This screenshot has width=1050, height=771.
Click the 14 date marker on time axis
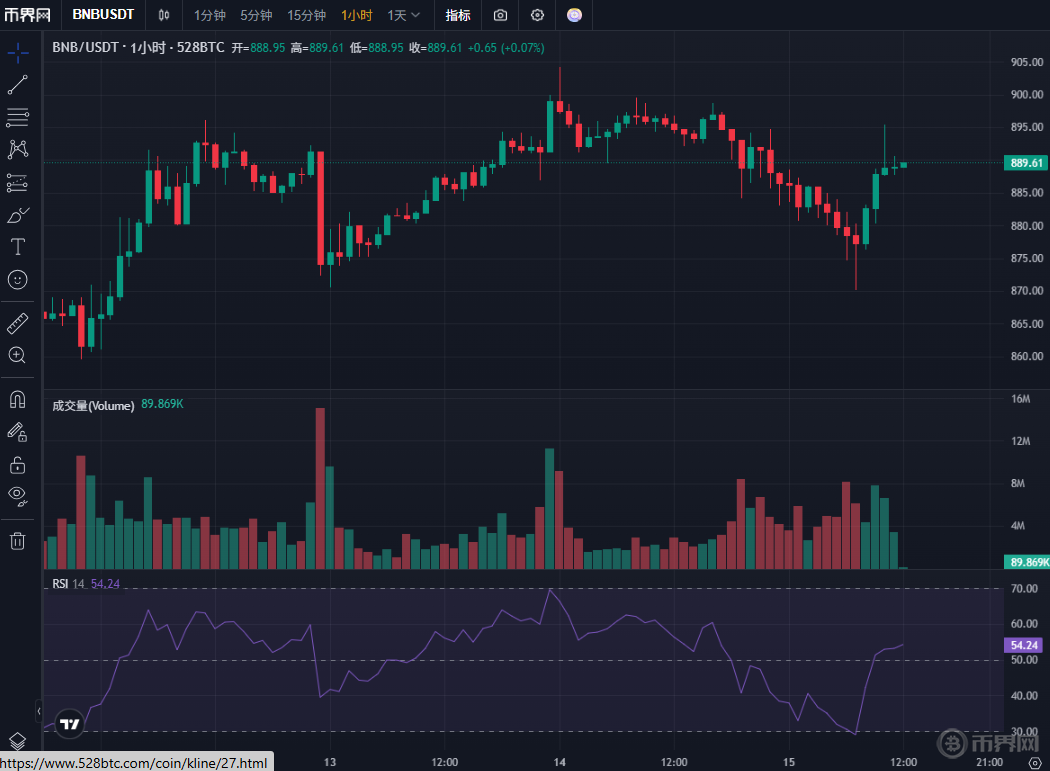tap(559, 762)
